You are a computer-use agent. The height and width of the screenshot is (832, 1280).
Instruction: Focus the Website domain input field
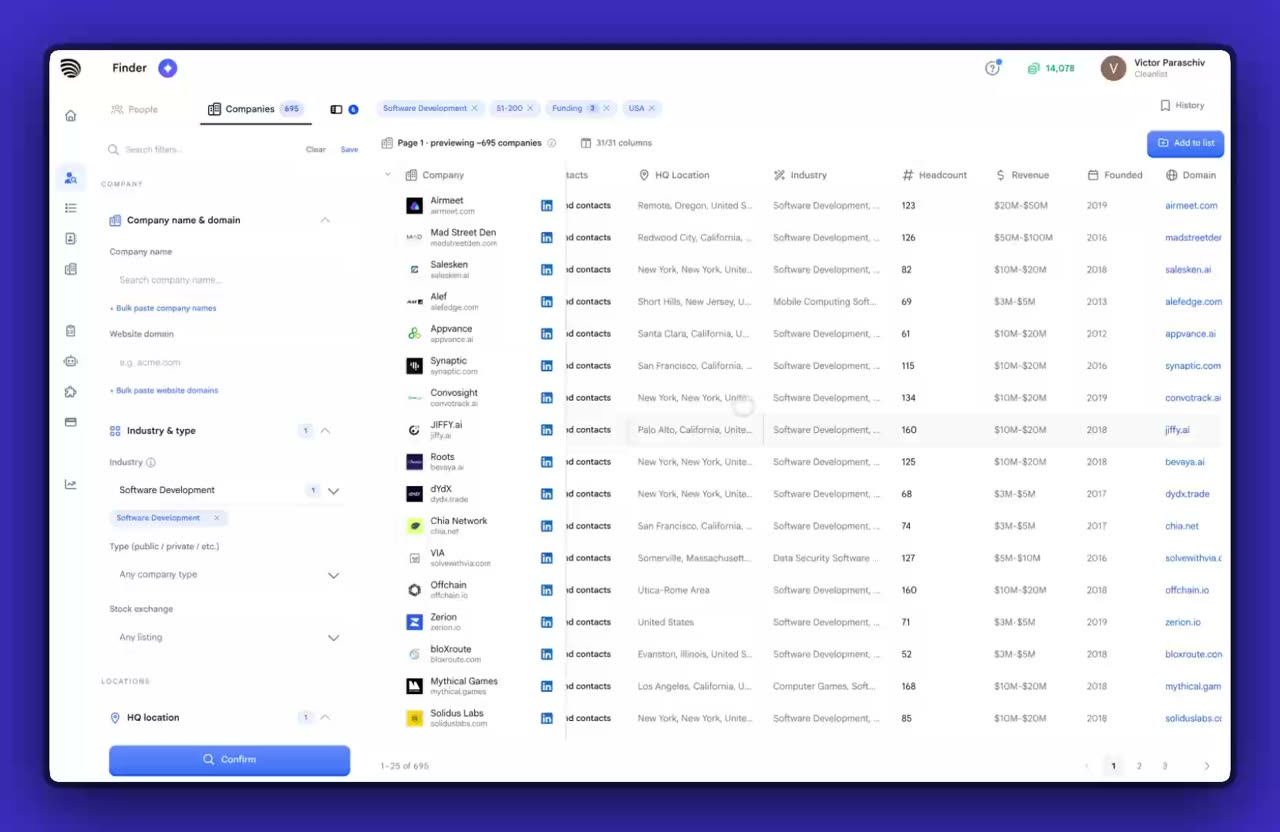(x=228, y=362)
